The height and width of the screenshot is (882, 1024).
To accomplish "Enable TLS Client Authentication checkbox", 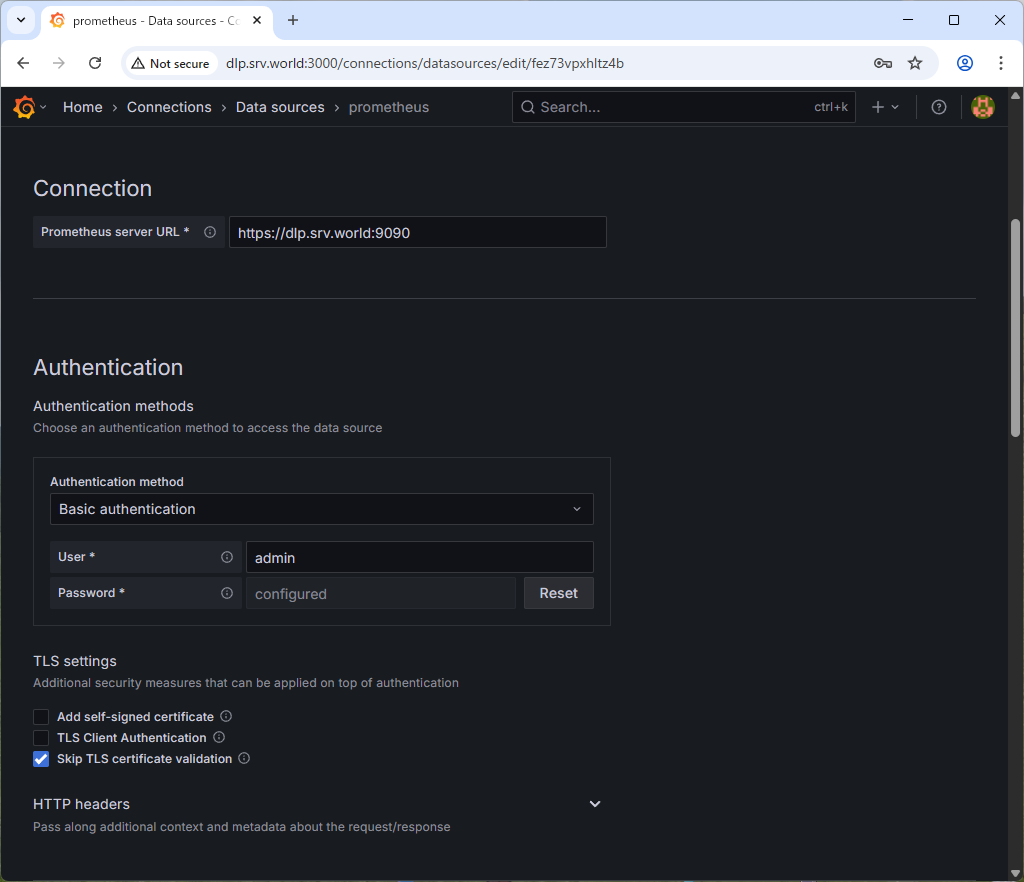I will [x=41, y=738].
